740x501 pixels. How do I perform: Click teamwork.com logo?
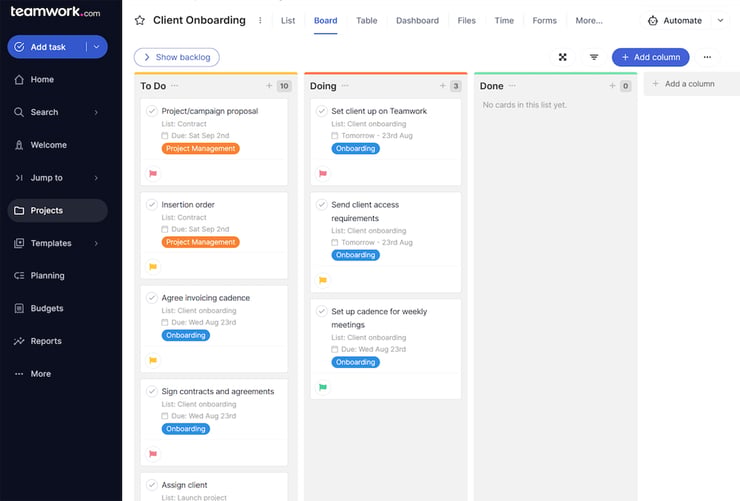coord(55,12)
